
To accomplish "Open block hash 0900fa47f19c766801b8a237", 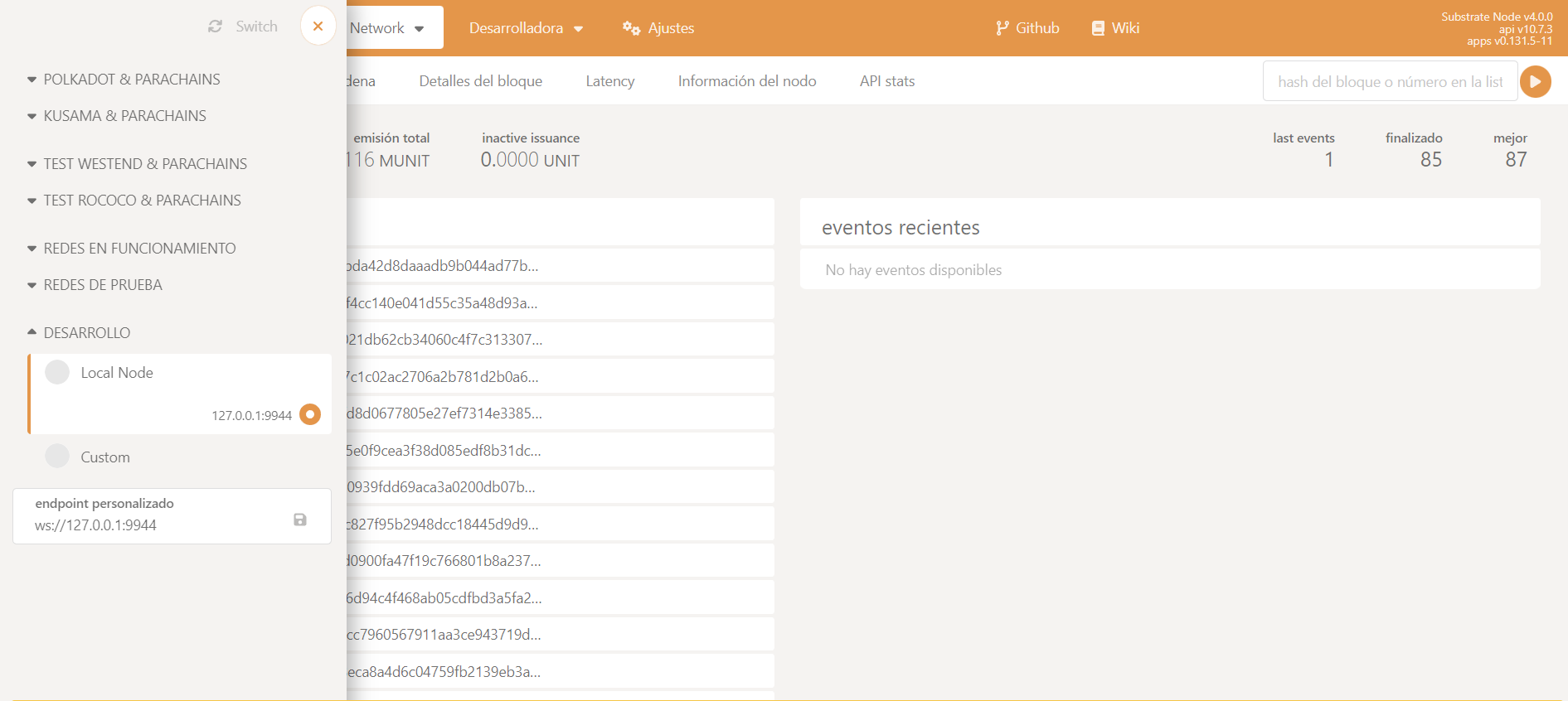I will (444, 561).
